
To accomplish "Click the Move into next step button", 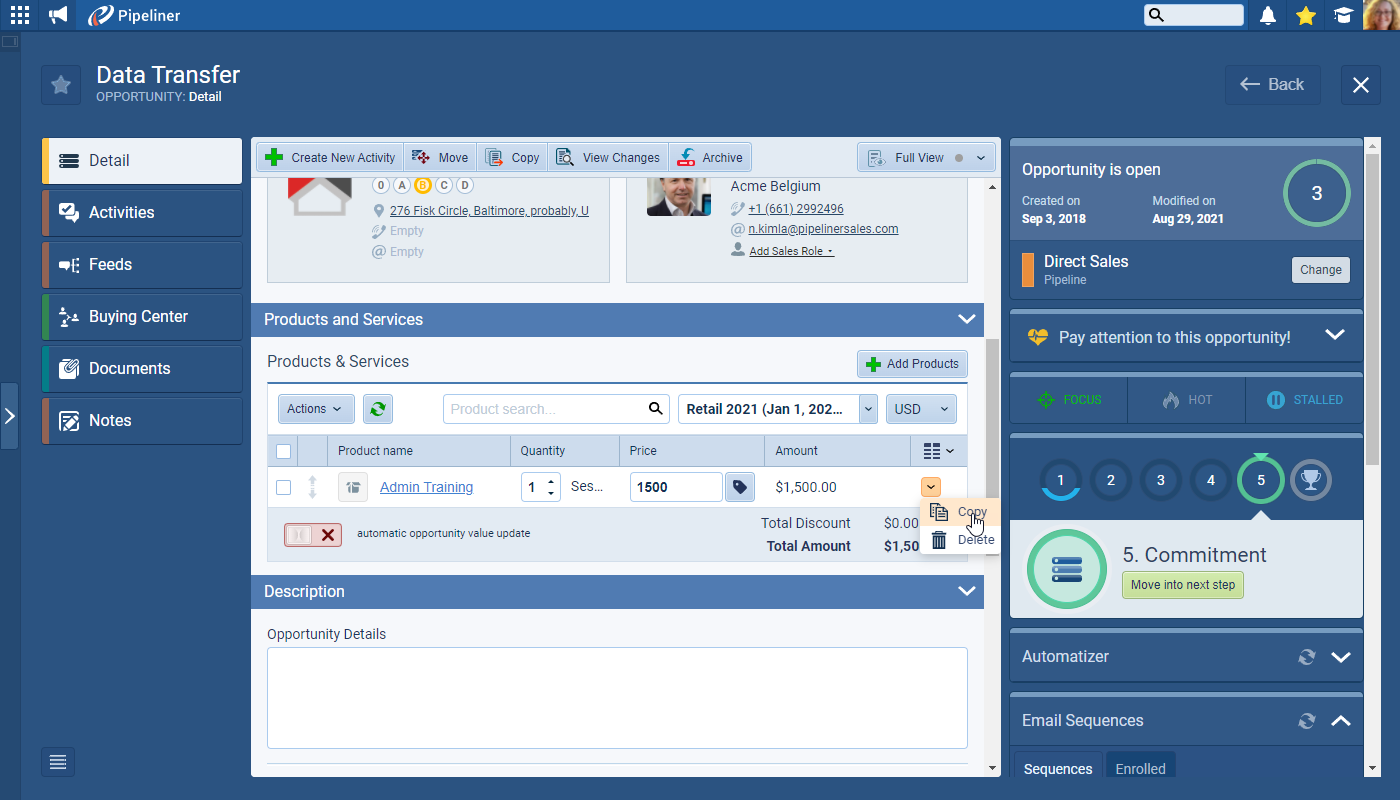I will pos(1182,585).
